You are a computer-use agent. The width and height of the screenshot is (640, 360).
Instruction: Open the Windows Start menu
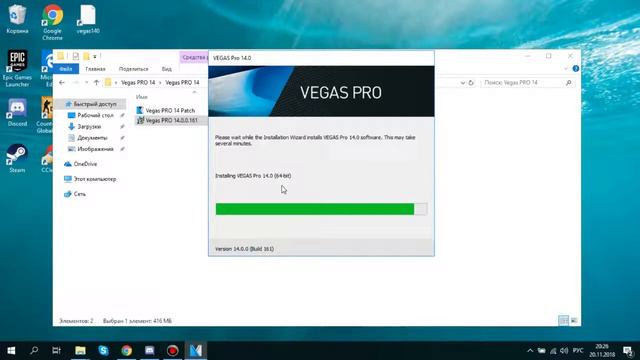click(x=11, y=350)
